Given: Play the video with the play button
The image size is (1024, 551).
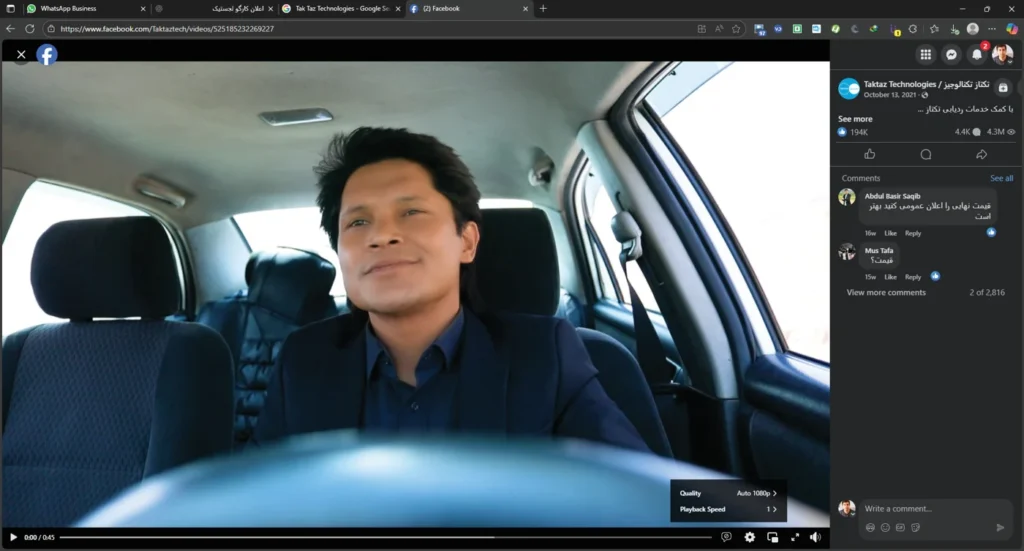Looking at the screenshot, I should tap(13, 537).
